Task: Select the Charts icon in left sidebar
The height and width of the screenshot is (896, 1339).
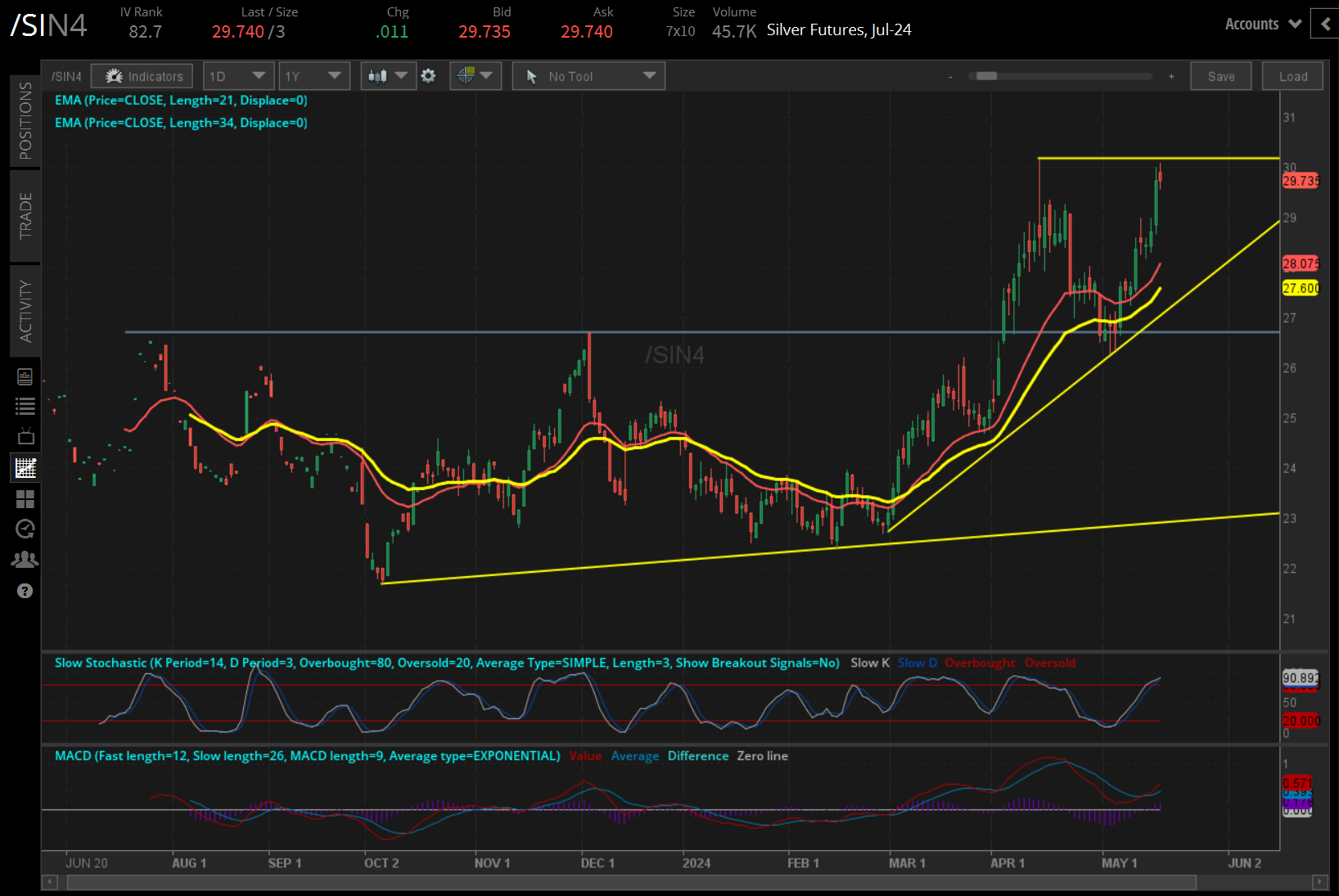Action: [x=25, y=467]
